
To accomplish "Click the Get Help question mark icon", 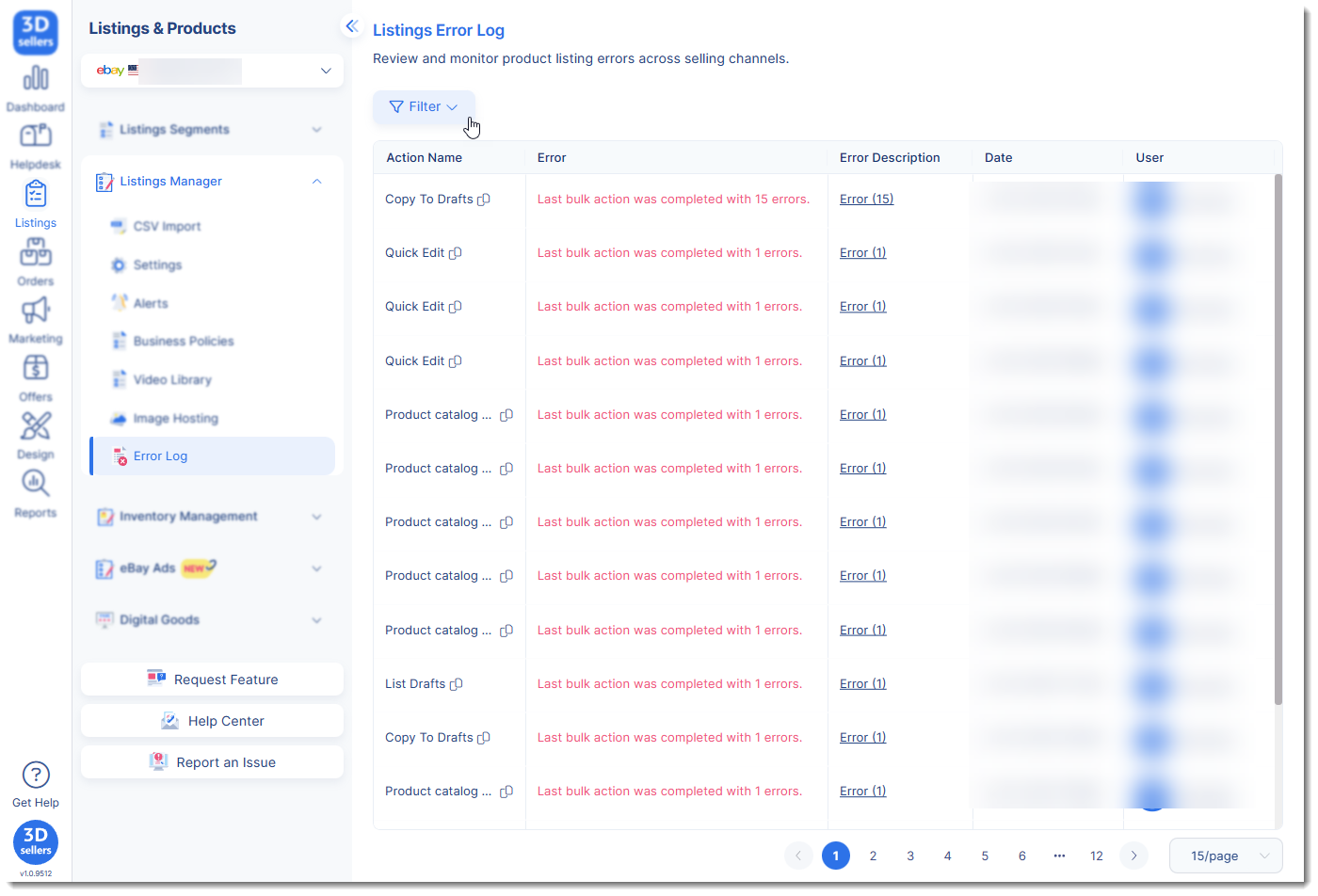I will coord(36,775).
